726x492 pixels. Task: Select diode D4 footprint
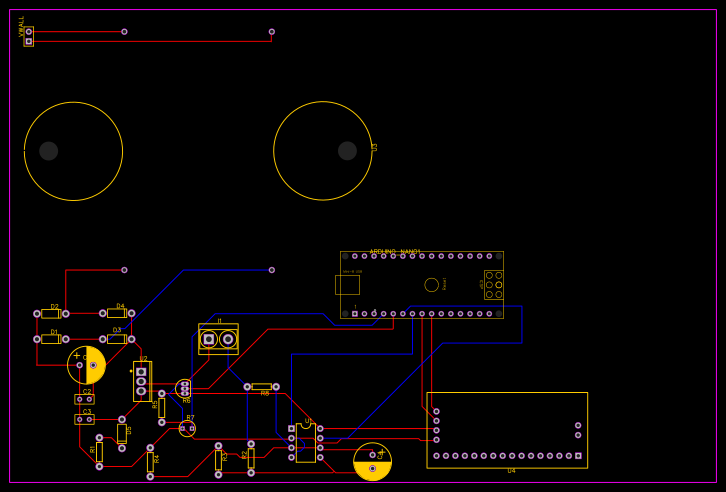point(117,313)
